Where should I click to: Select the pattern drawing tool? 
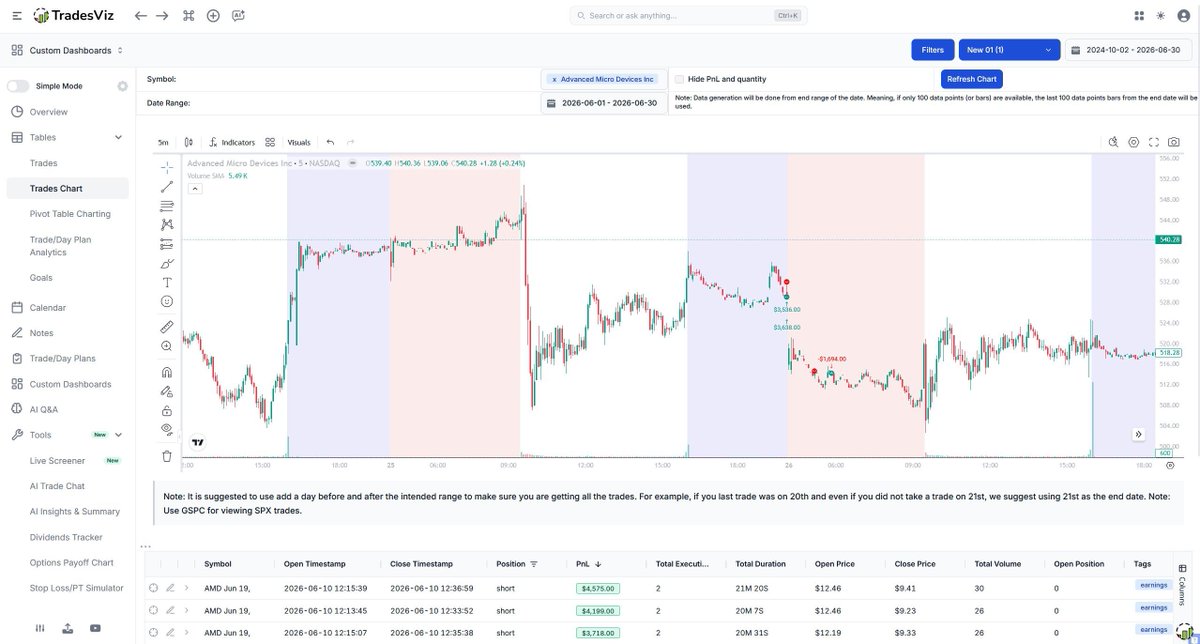(167, 224)
